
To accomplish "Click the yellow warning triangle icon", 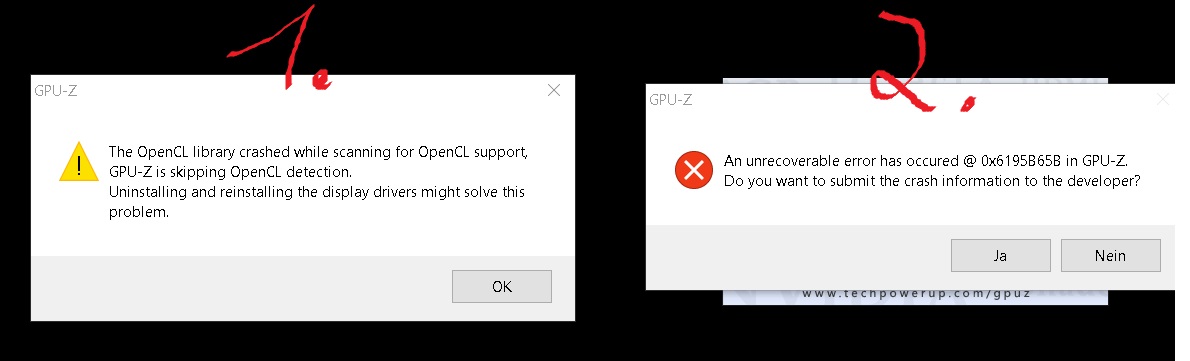I will click(79, 161).
